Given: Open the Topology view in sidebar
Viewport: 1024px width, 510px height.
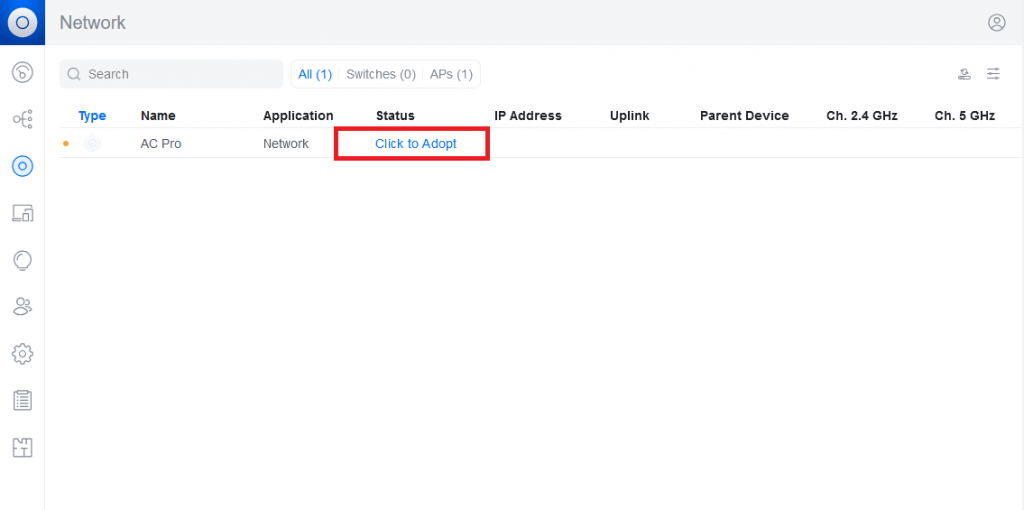Looking at the screenshot, I should 22,119.
